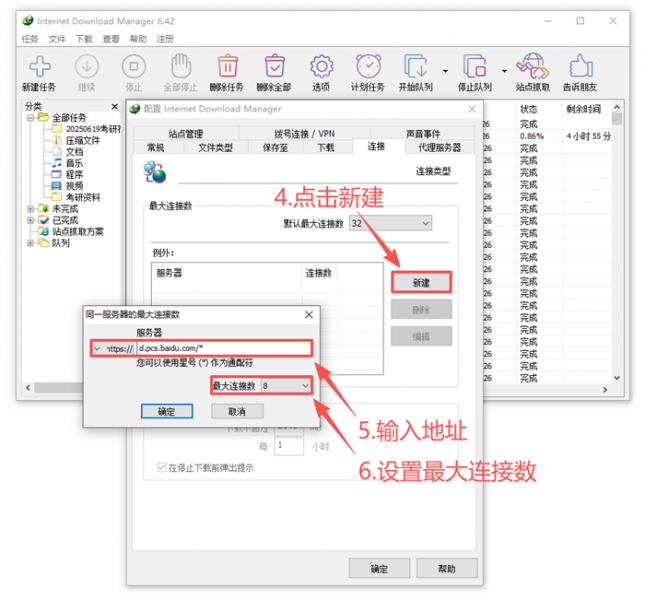Switch to 保存至 tab
This screenshot has height=600, width=645.
point(275,147)
